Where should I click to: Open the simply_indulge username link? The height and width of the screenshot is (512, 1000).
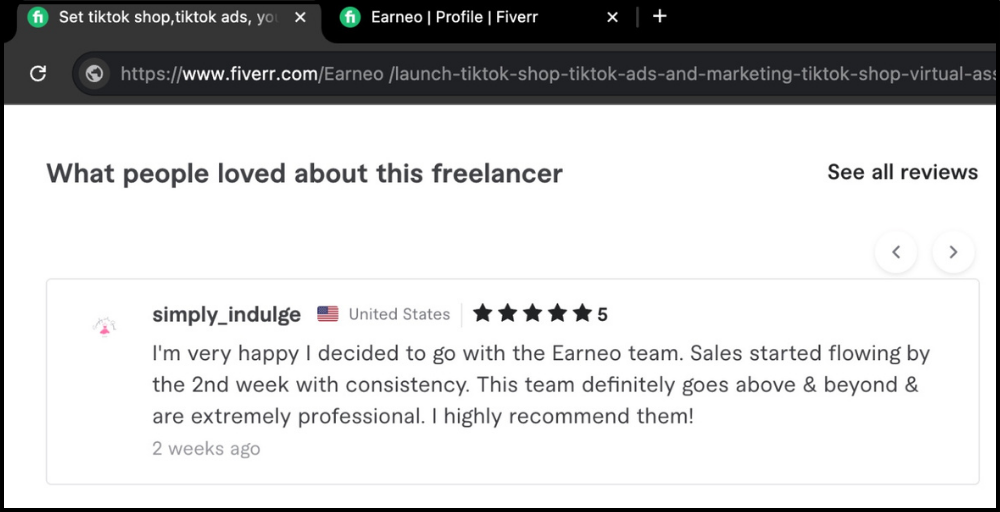tap(226, 314)
